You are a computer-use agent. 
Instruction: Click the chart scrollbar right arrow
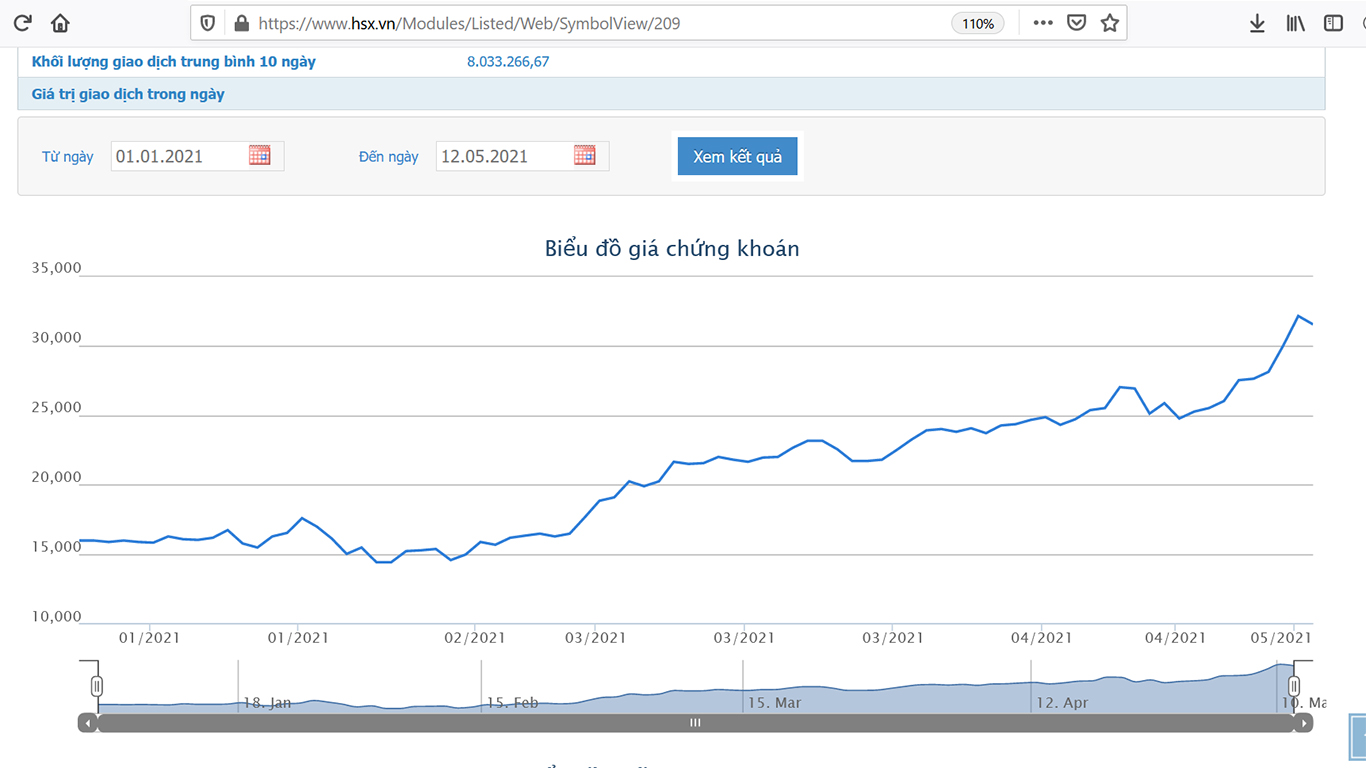(x=1302, y=723)
